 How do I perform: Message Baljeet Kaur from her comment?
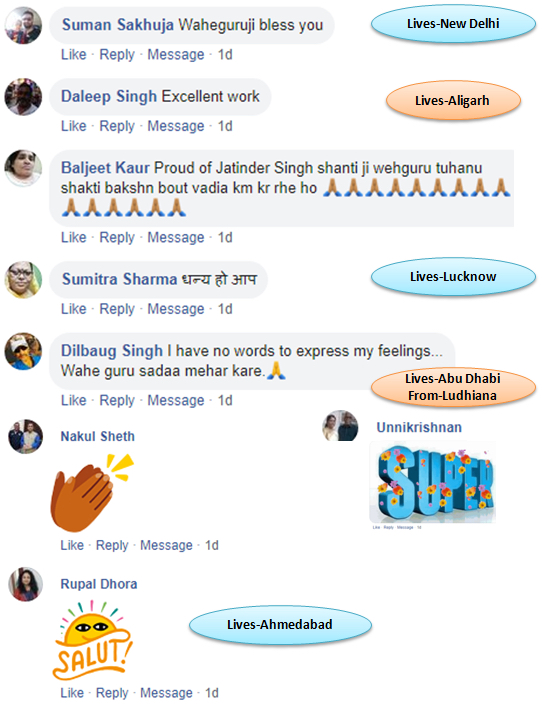(176, 237)
